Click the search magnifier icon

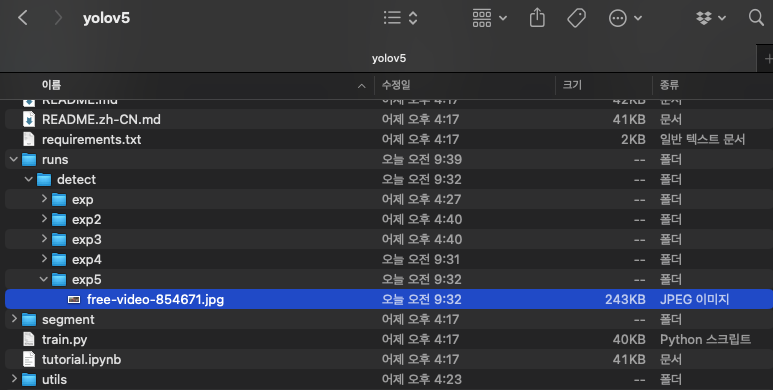pos(756,18)
